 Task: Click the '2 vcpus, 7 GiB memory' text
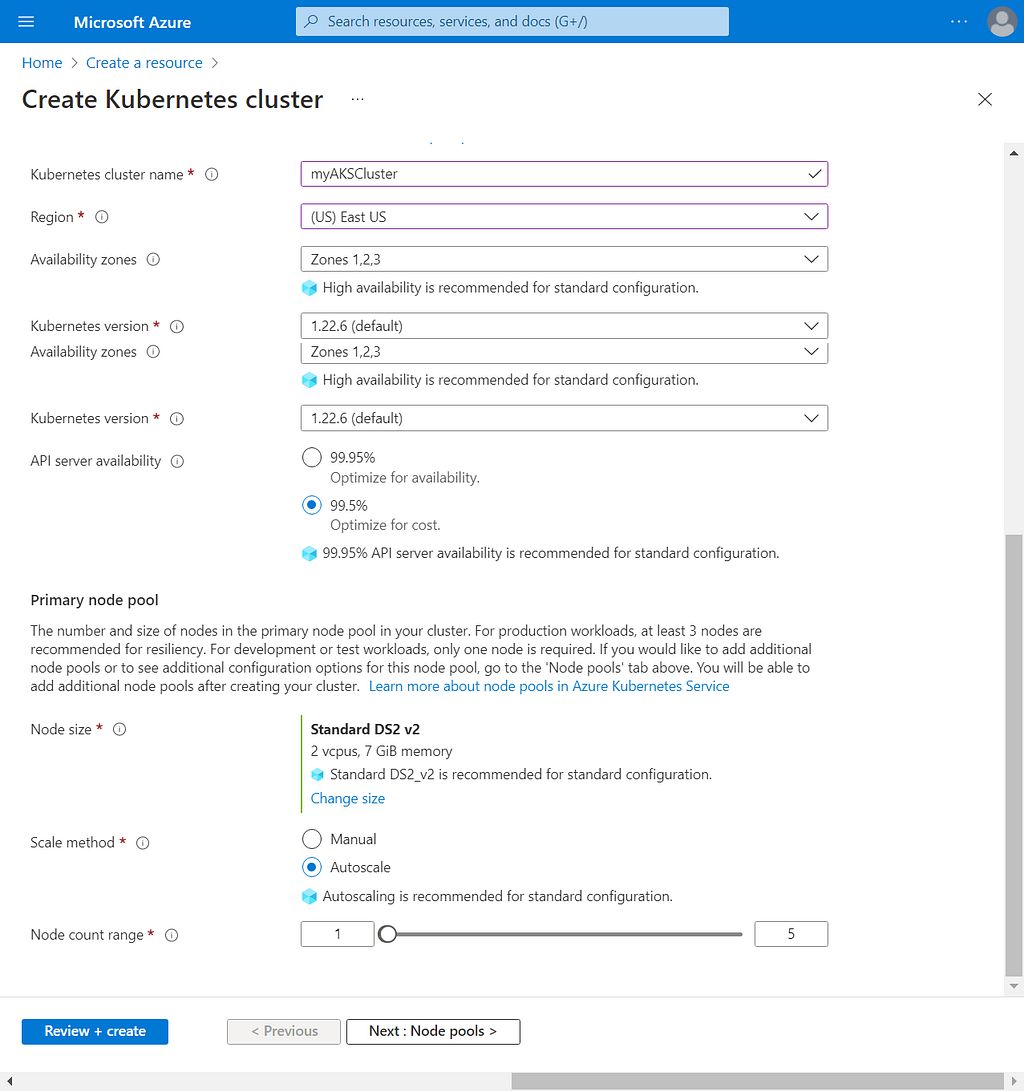[x=381, y=751]
